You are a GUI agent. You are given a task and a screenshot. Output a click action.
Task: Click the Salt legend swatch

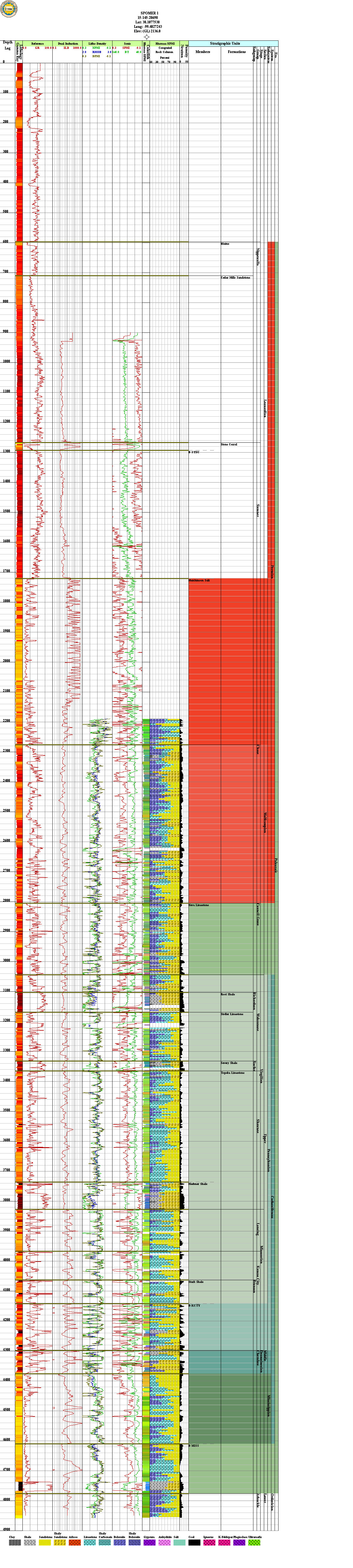(179, 1543)
